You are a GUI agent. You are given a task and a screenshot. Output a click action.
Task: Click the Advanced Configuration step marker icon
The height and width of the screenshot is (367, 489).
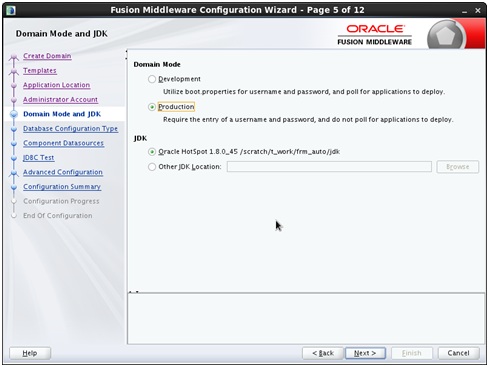[x=14, y=173]
